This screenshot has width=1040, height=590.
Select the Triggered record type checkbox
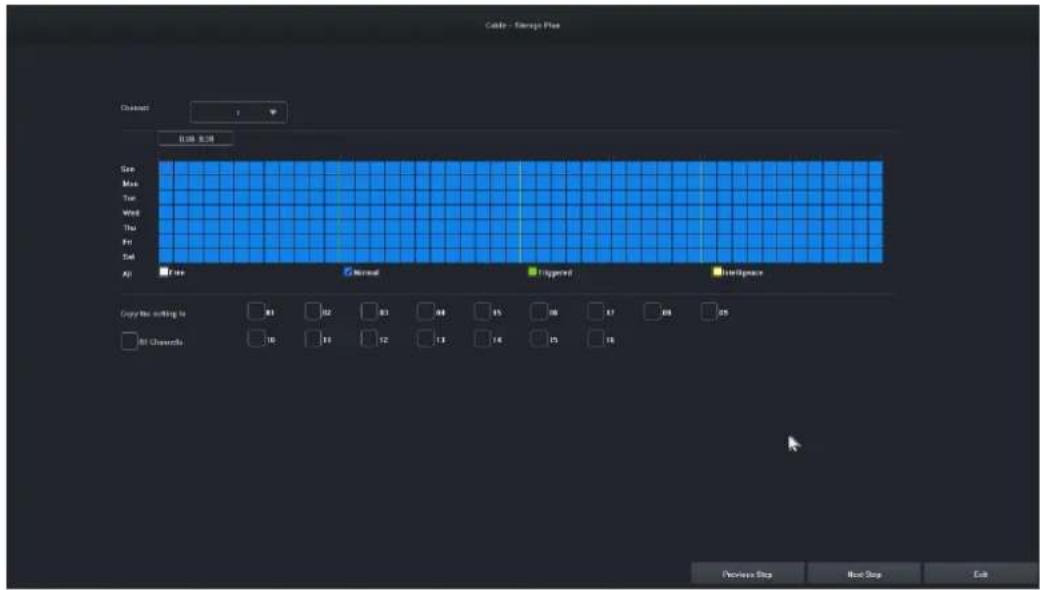pos(532,272)
